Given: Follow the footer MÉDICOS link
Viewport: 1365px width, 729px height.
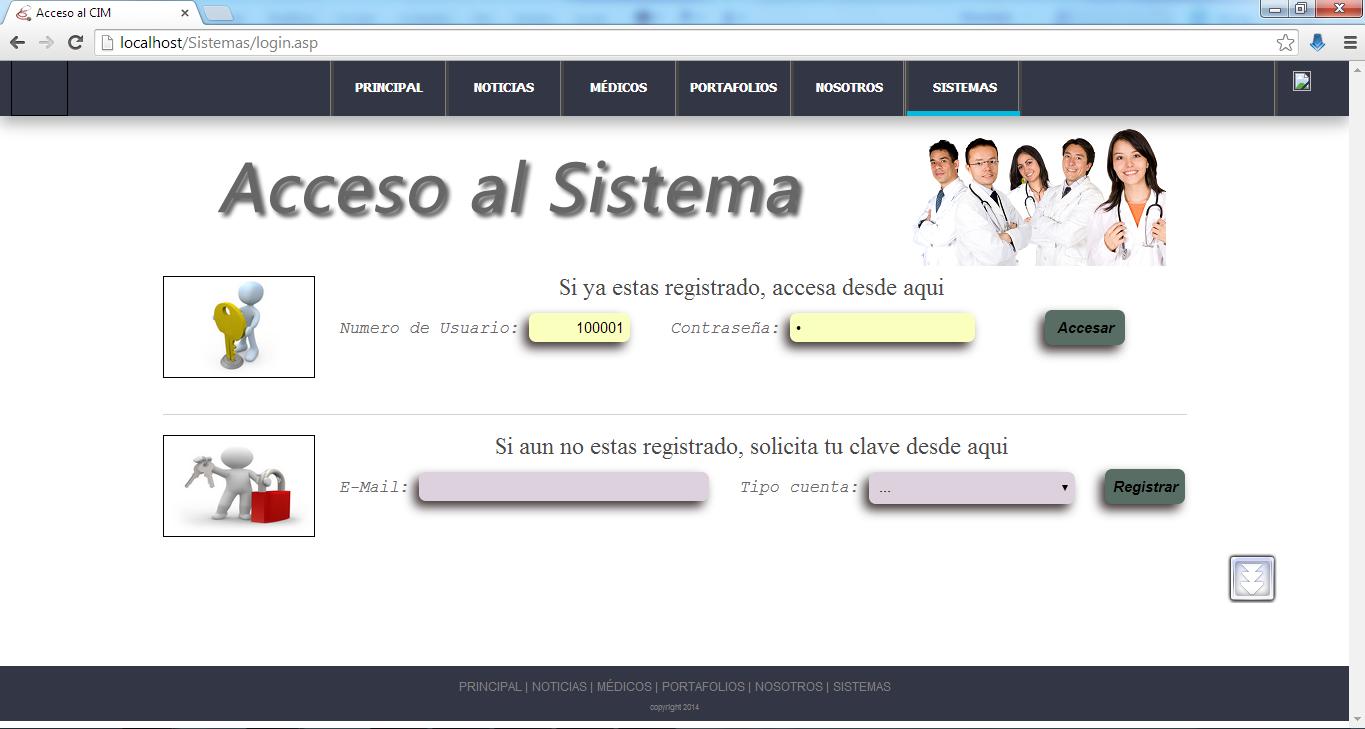Looking at the screenshot, I should tap(624, 687).
